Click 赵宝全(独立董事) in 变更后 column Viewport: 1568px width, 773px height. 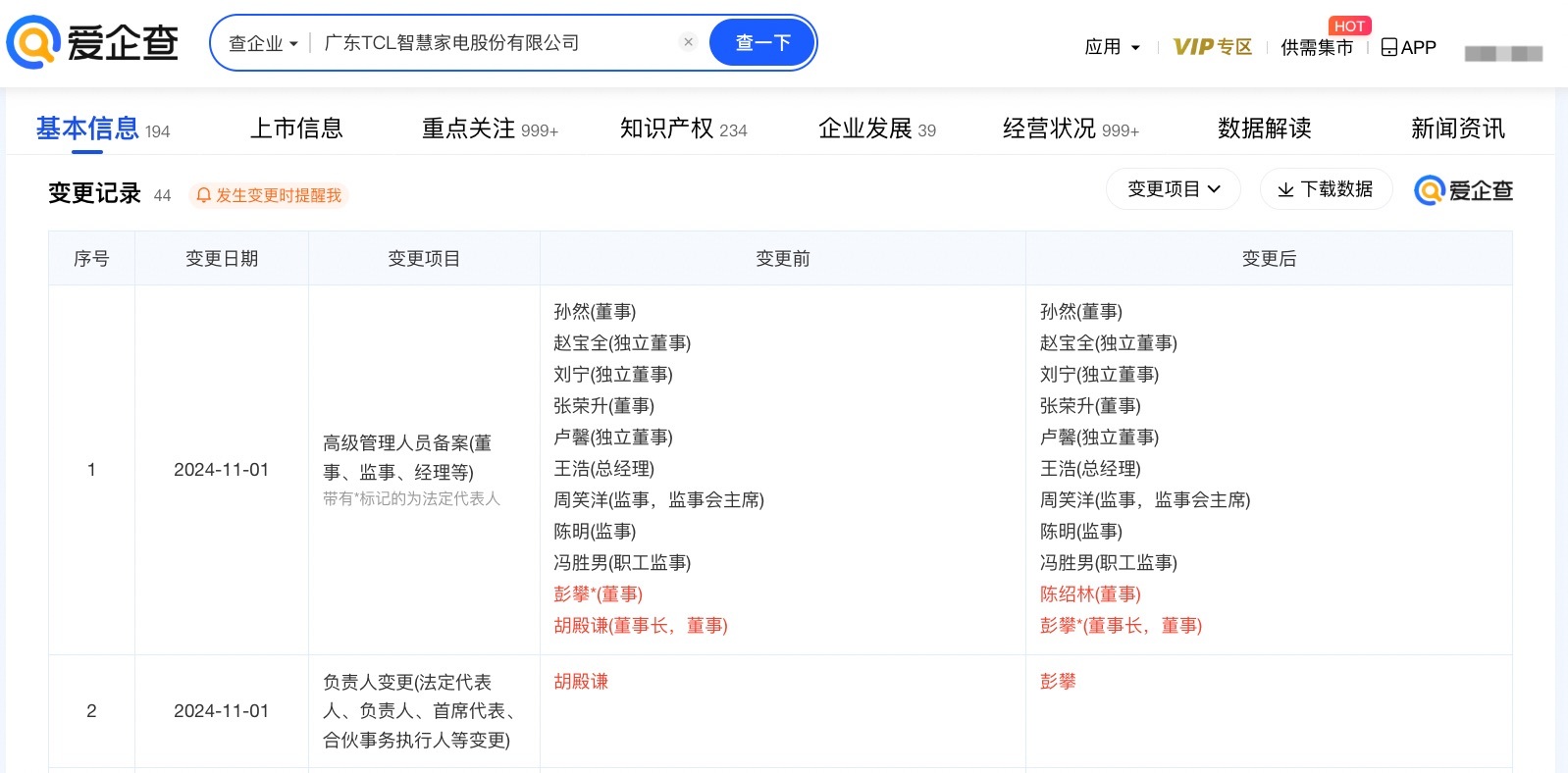(x=1109, y=343)
